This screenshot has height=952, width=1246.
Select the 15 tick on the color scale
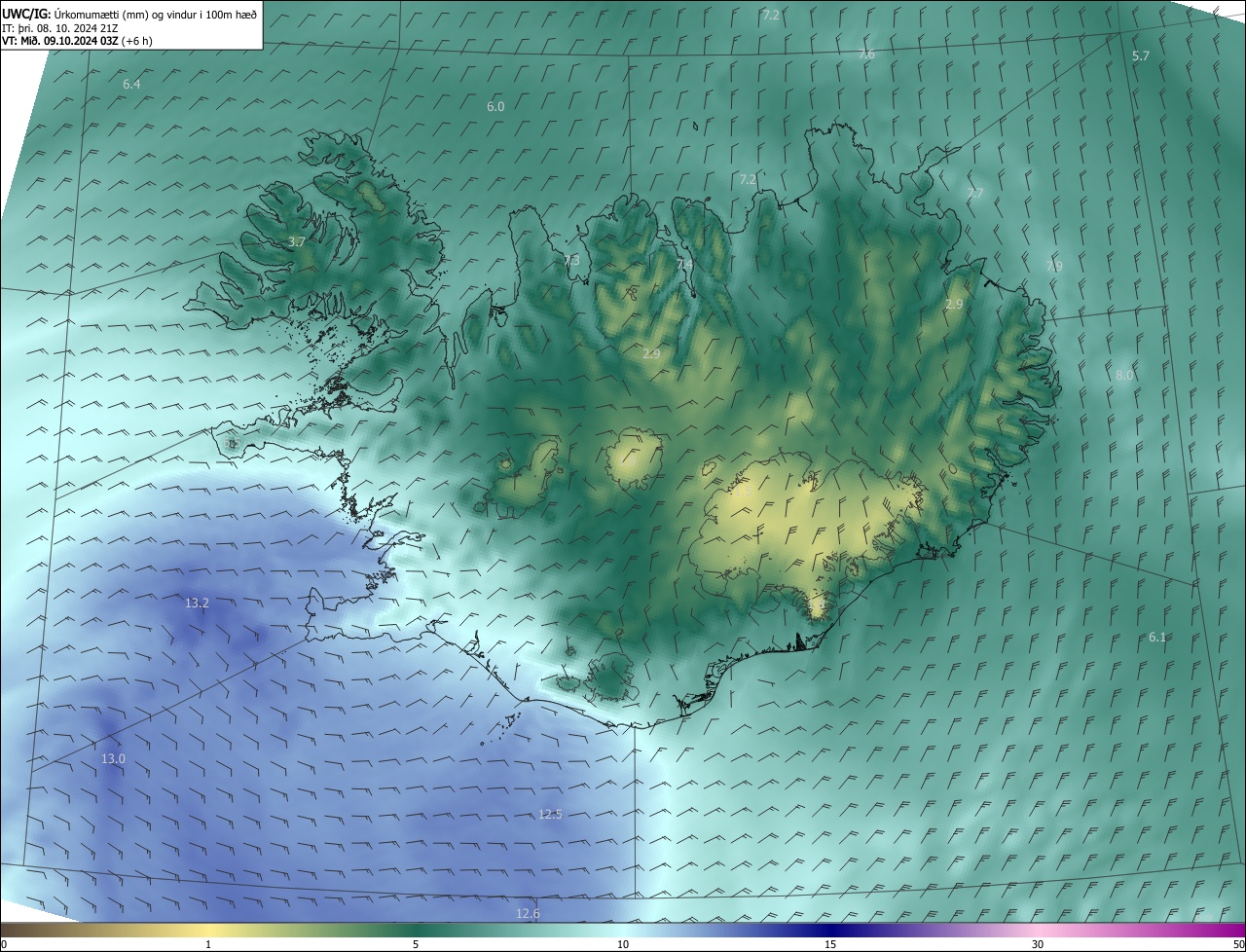pos(830,944)
